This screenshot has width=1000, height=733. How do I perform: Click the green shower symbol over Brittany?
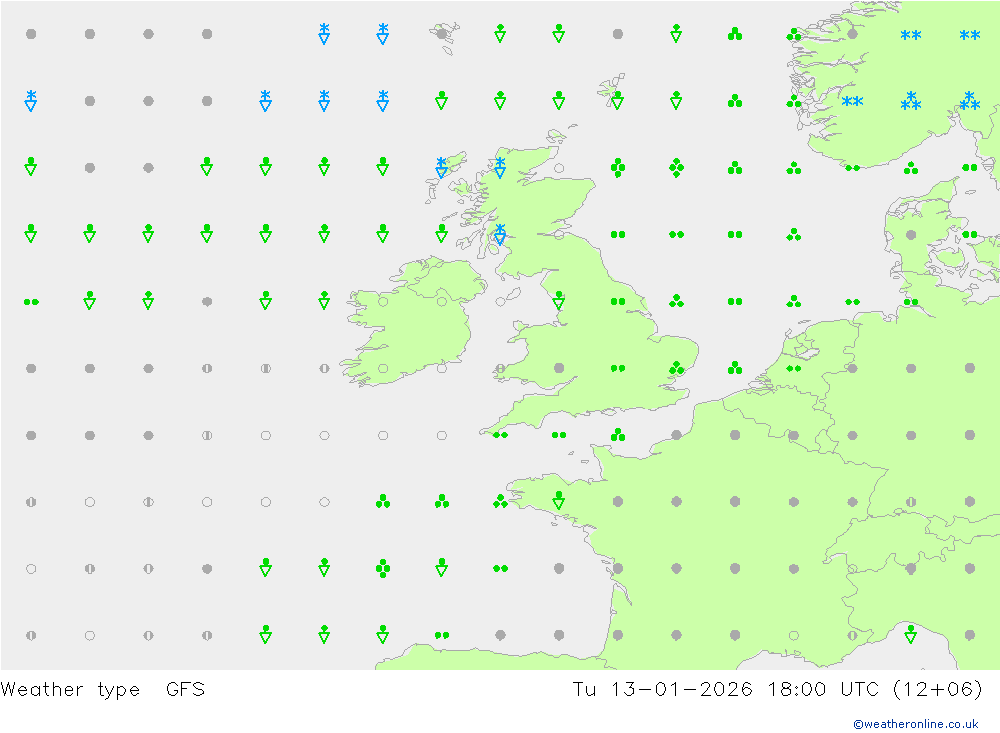(x=559, y=500)
